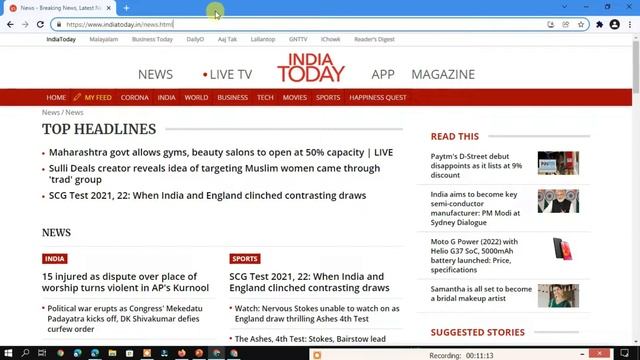The height and width of the screenshot is (360, 640).
Task: Click the orange recorder icon in recording bar
Action: [317, 356]
